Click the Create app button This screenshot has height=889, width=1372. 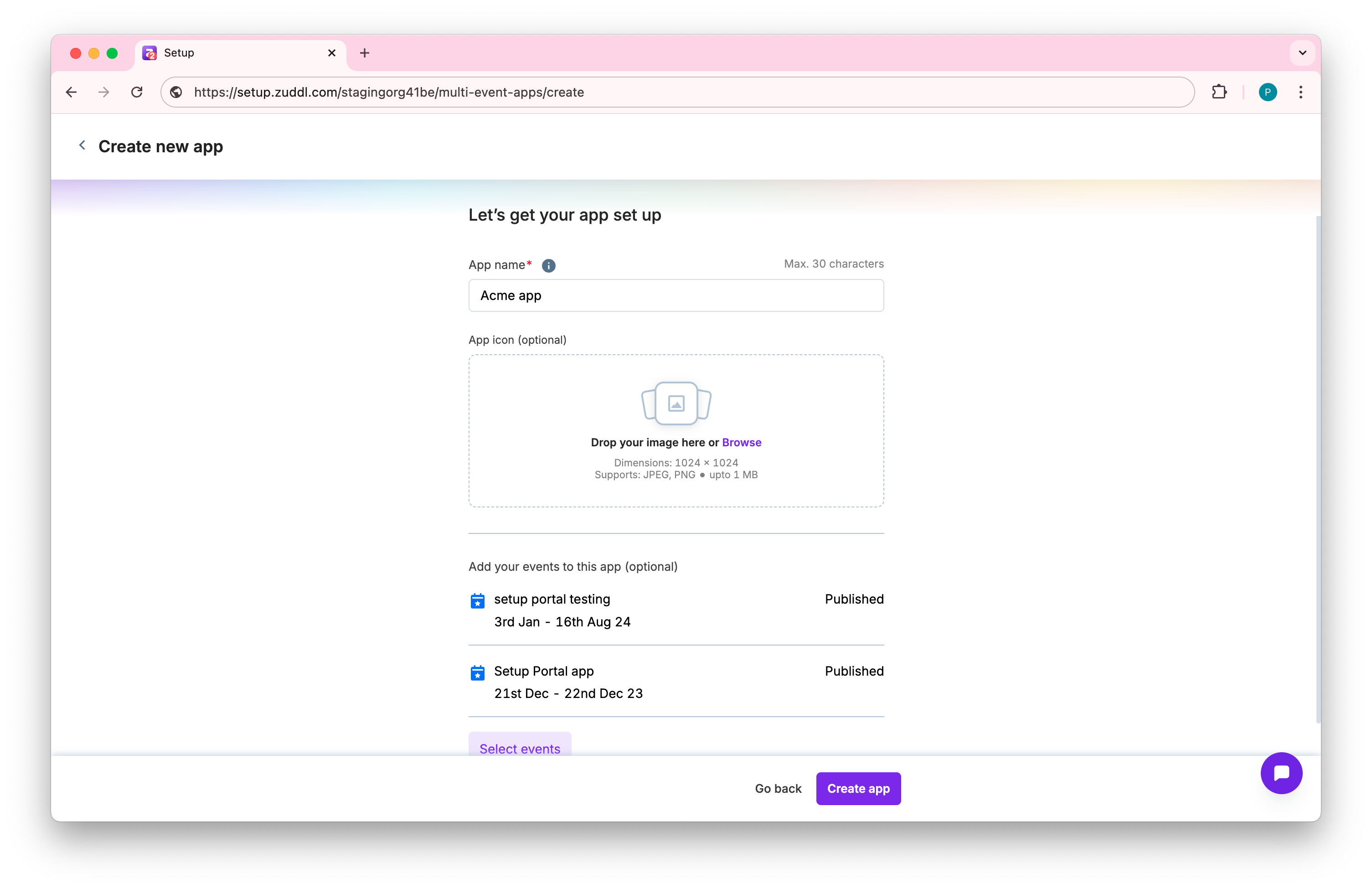coord(858,788)
